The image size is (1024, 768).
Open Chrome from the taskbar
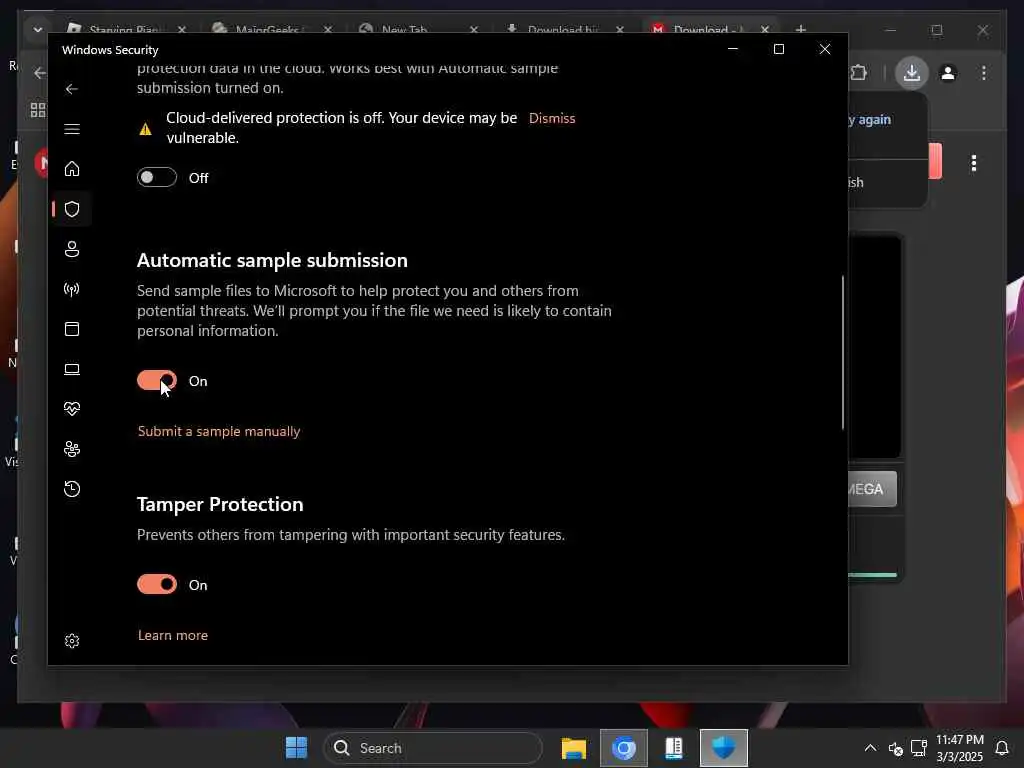tap(624, 748)
